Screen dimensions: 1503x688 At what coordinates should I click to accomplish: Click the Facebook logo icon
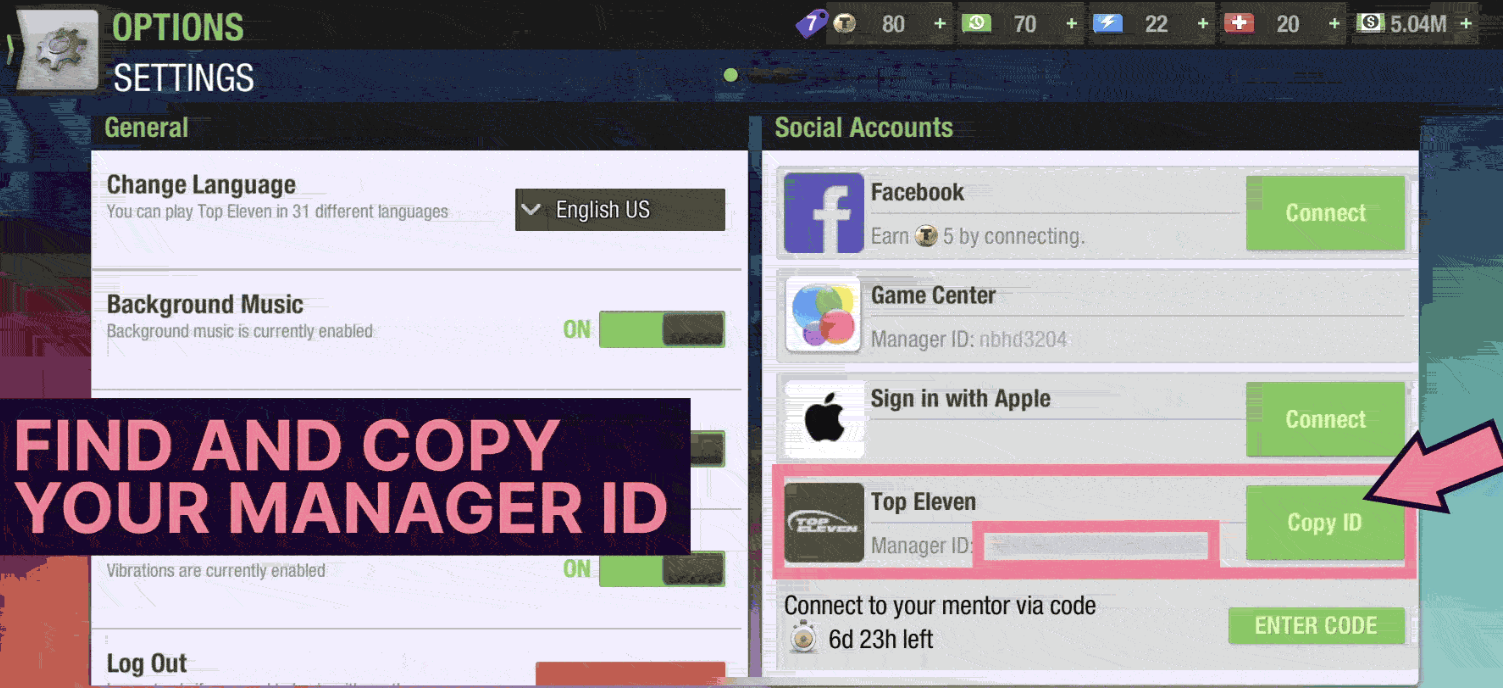click(x=824, y=213)
